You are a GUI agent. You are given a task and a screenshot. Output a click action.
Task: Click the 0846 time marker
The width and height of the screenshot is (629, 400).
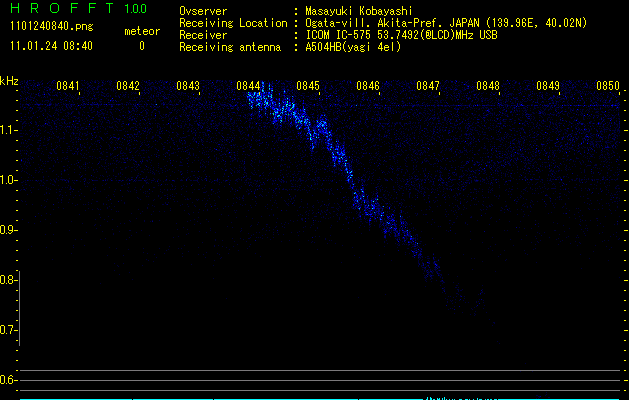tap(368, 86)
